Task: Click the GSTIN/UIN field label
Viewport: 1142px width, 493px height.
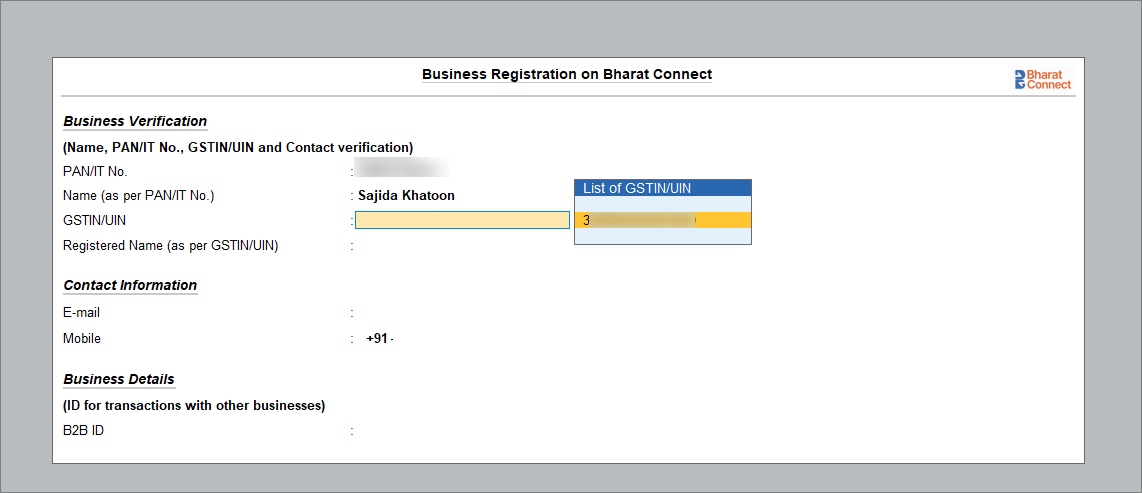Action: coord(94,220)
